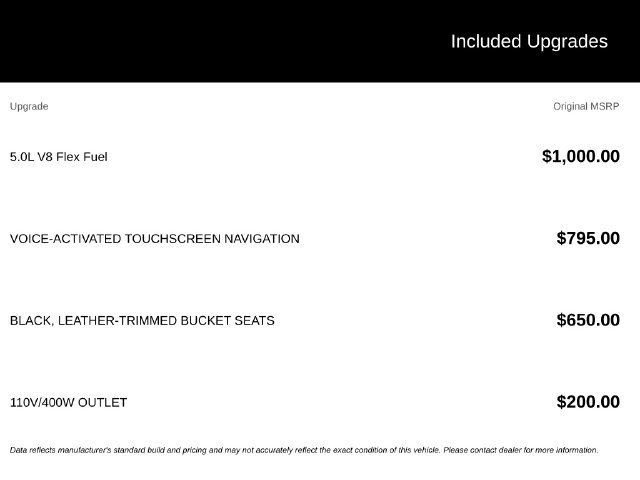The height and width of the screenshot is (480, 640).
Task: Click the $200.00 price value
Action: [x=588, y=402]
